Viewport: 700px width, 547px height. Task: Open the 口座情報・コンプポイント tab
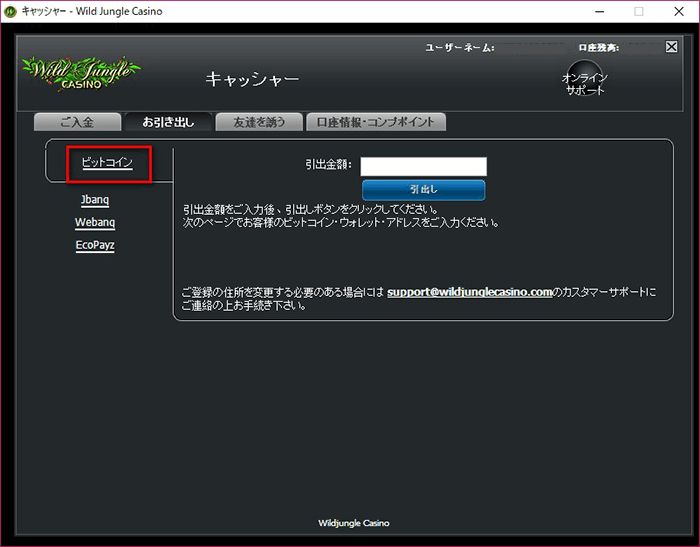click(x=375, y=122)
